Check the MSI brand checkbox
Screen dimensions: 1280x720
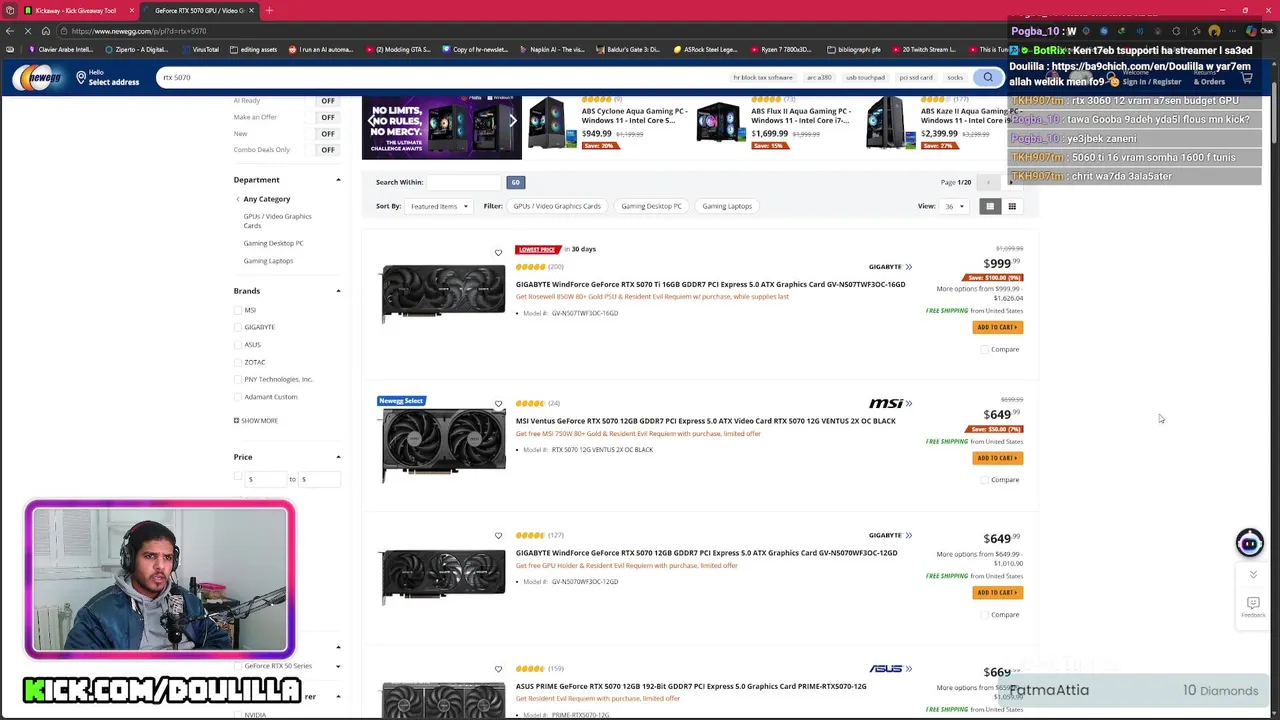coord(238,310)
